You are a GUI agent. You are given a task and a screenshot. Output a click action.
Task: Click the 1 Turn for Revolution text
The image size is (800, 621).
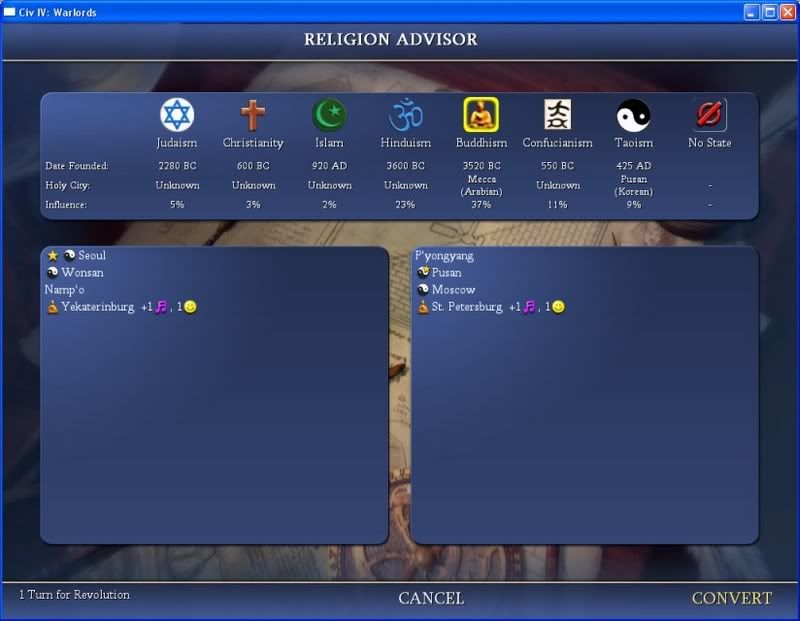[x=74, y=595]
